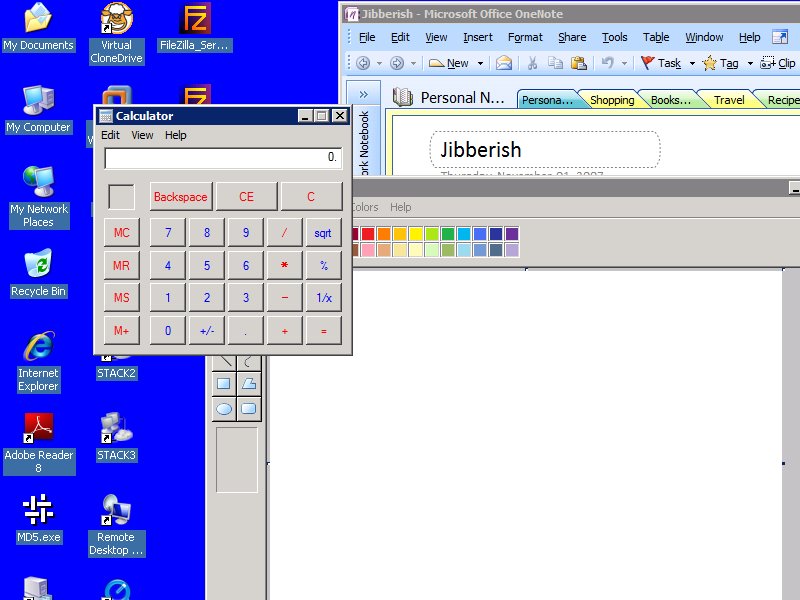Click the Back arrow icon in OneNote
The image size is (800, 600).
click(x=363, y=63)
